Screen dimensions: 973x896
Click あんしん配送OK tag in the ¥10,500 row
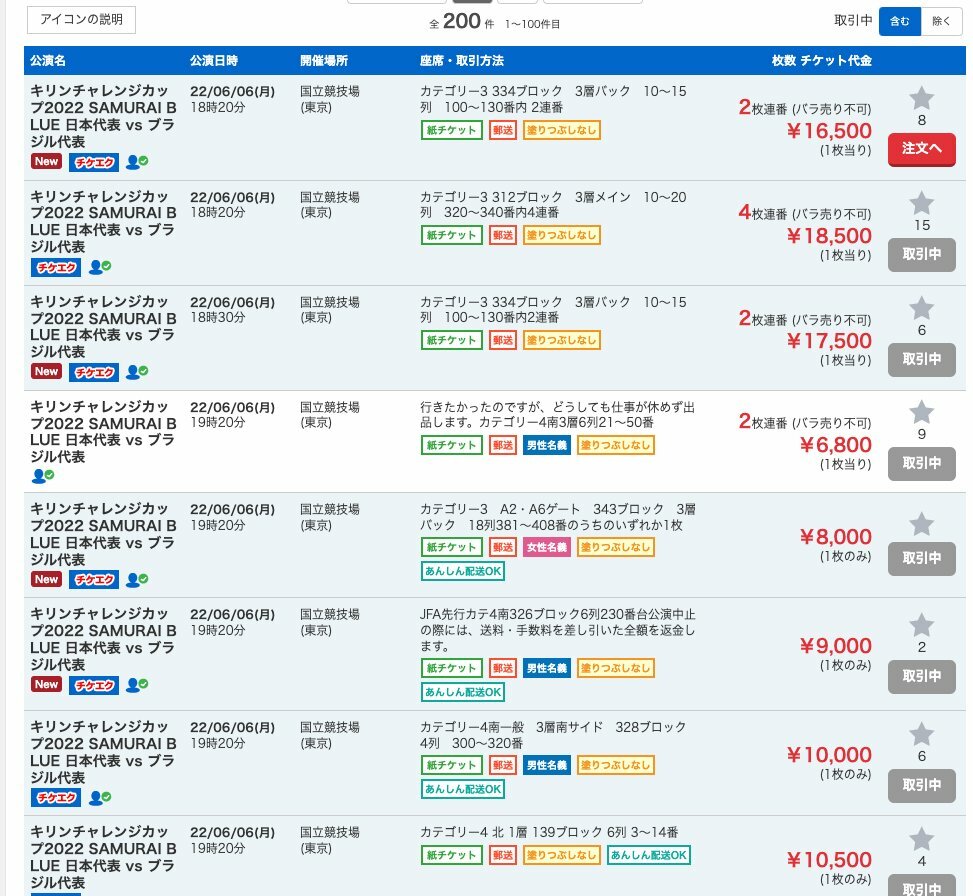click(648, 855)
